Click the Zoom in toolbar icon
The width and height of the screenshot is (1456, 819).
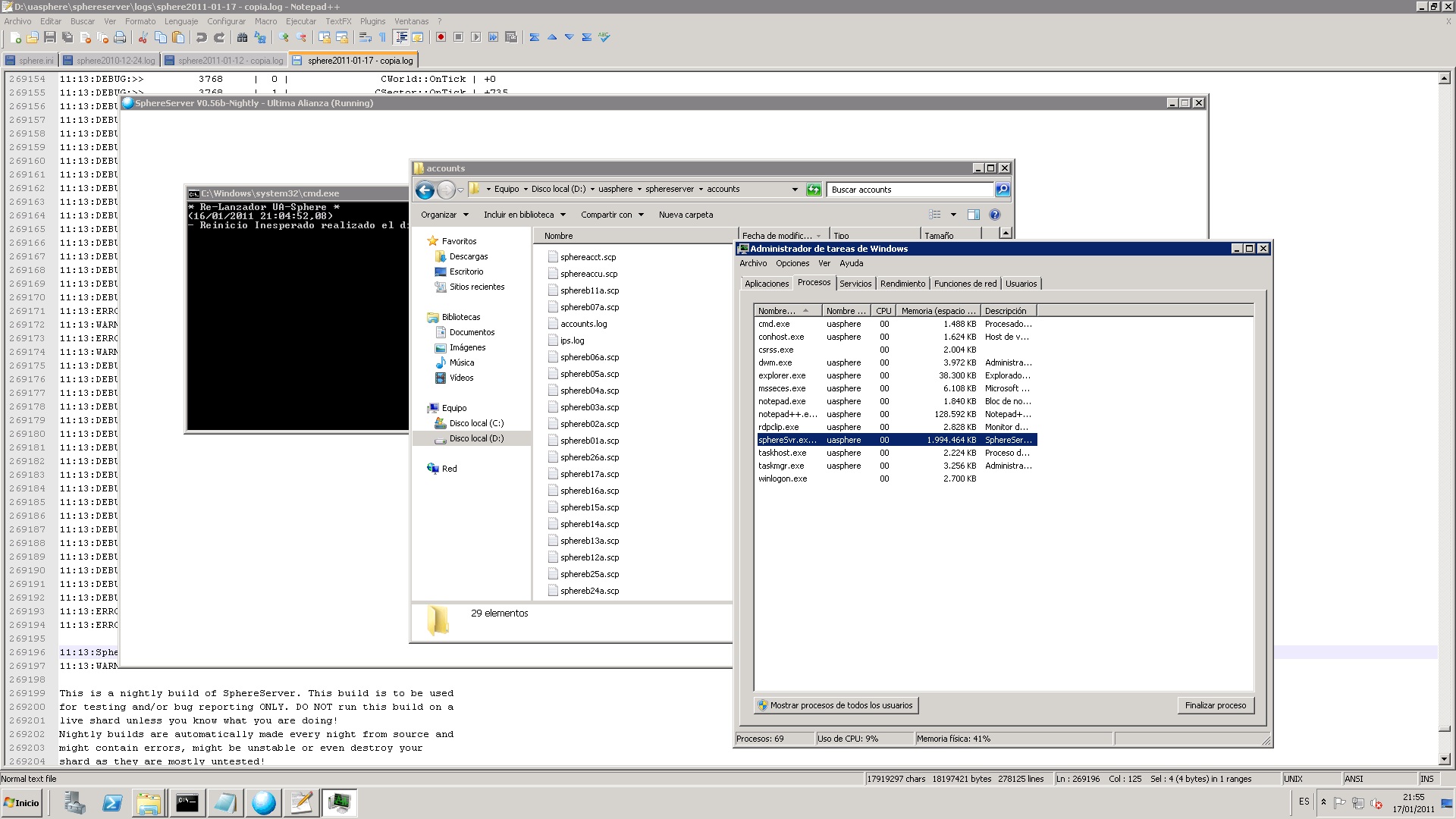click(284, 37)
